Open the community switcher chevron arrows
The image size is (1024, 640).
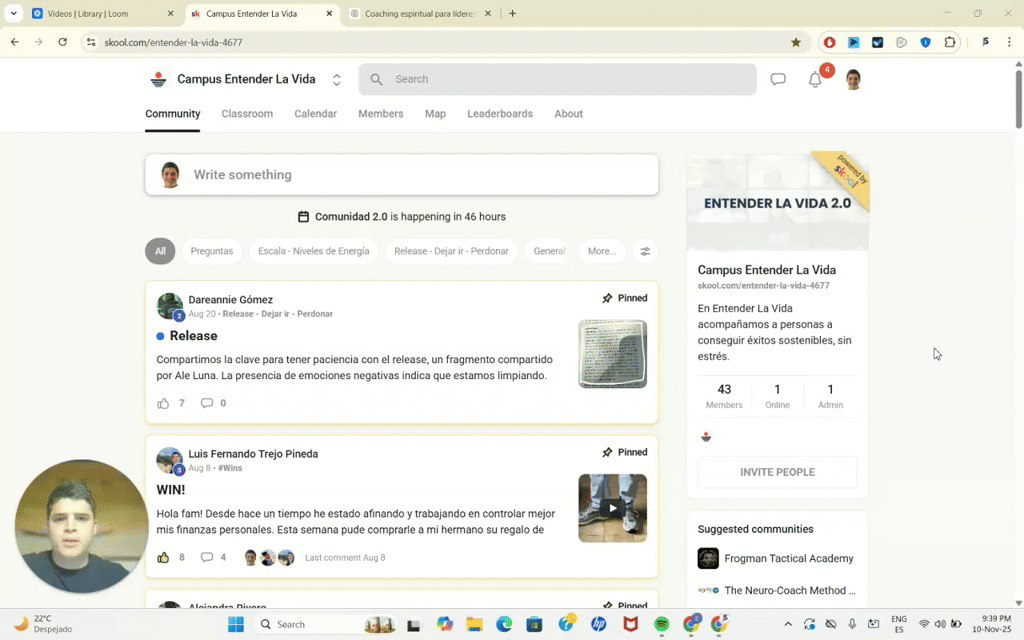pyautogui.click(x=337, y=79)
